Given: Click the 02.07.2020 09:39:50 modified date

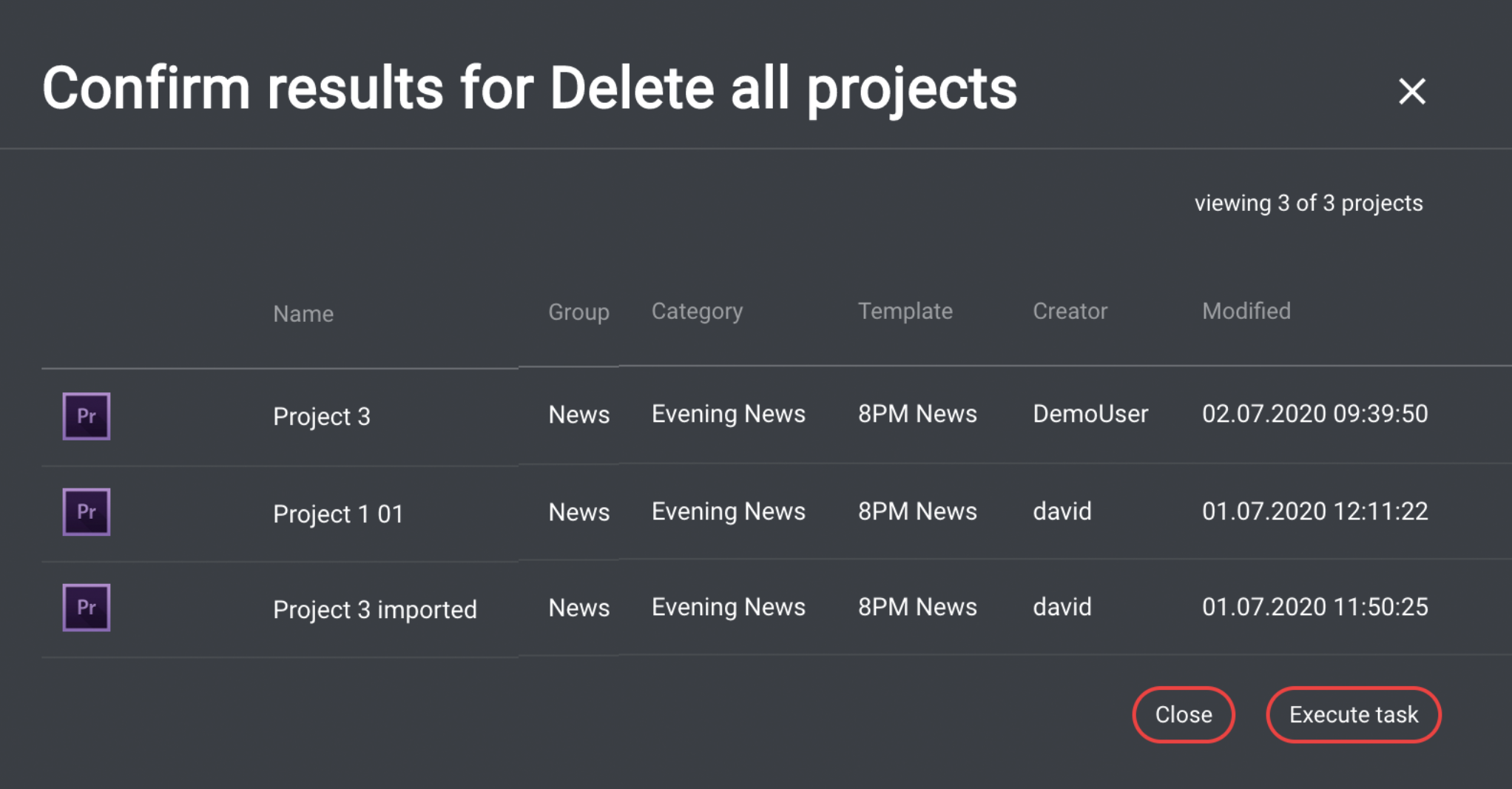Looking at the screenshot, I should (1314, 414).
